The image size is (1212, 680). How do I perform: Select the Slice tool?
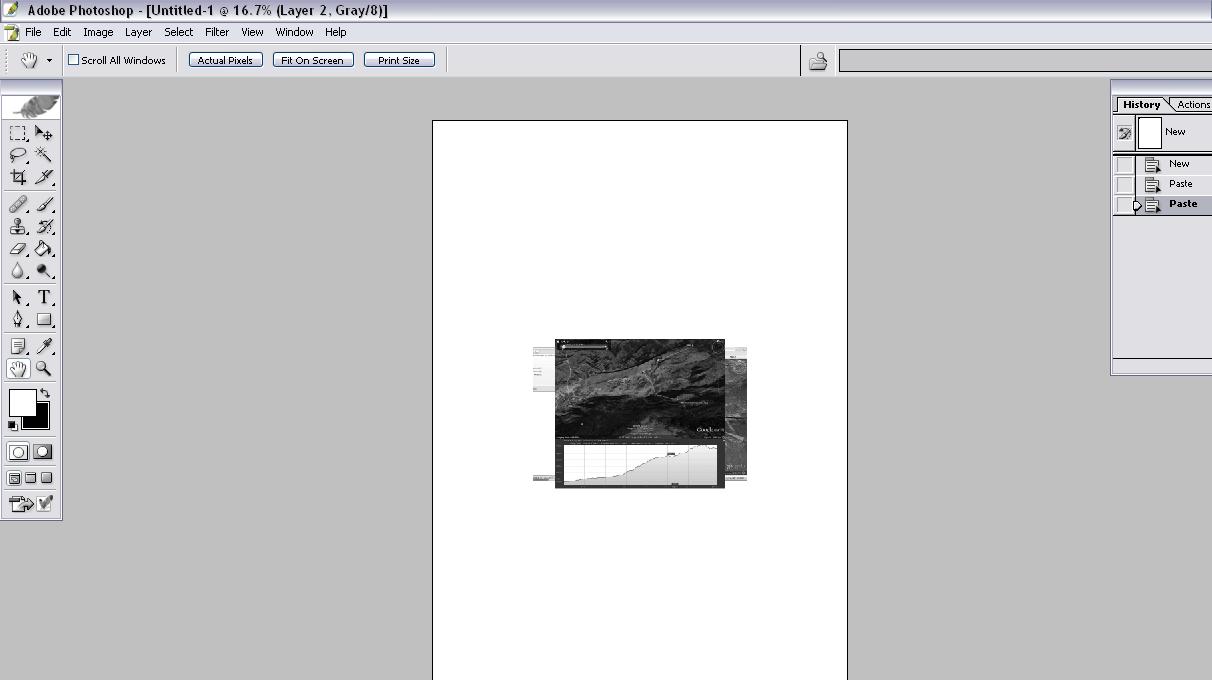[x=44, y=177]
